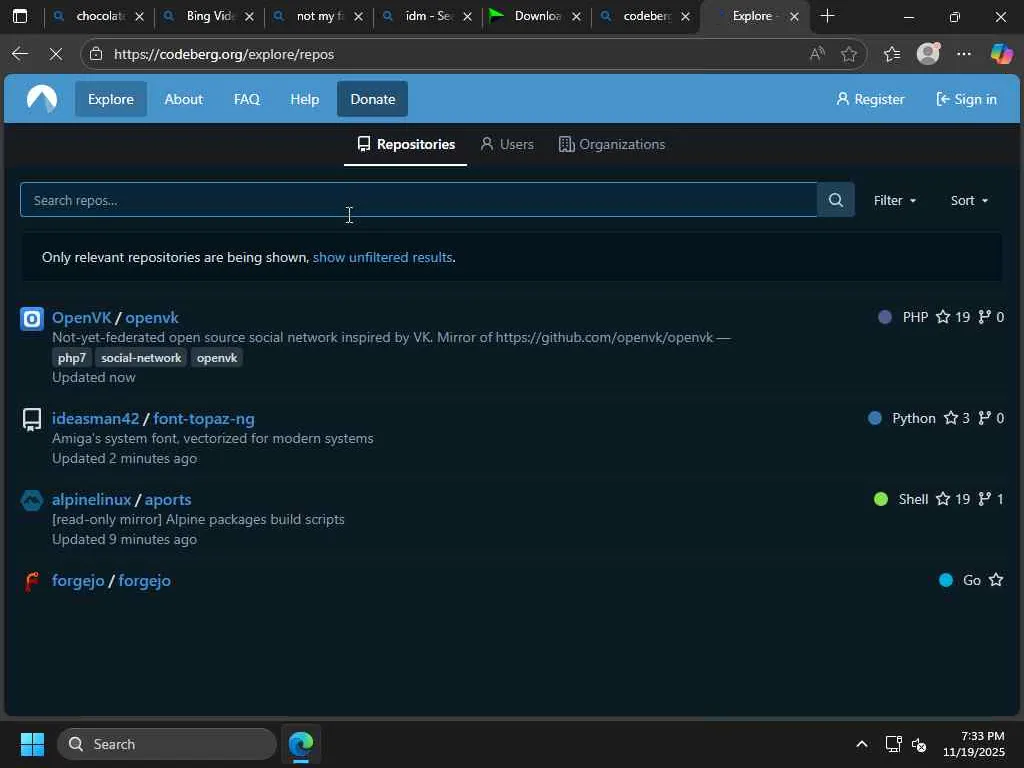Open the Explore navigation item
Viewport: 1024px width, 768px height.
click(110, 99)
